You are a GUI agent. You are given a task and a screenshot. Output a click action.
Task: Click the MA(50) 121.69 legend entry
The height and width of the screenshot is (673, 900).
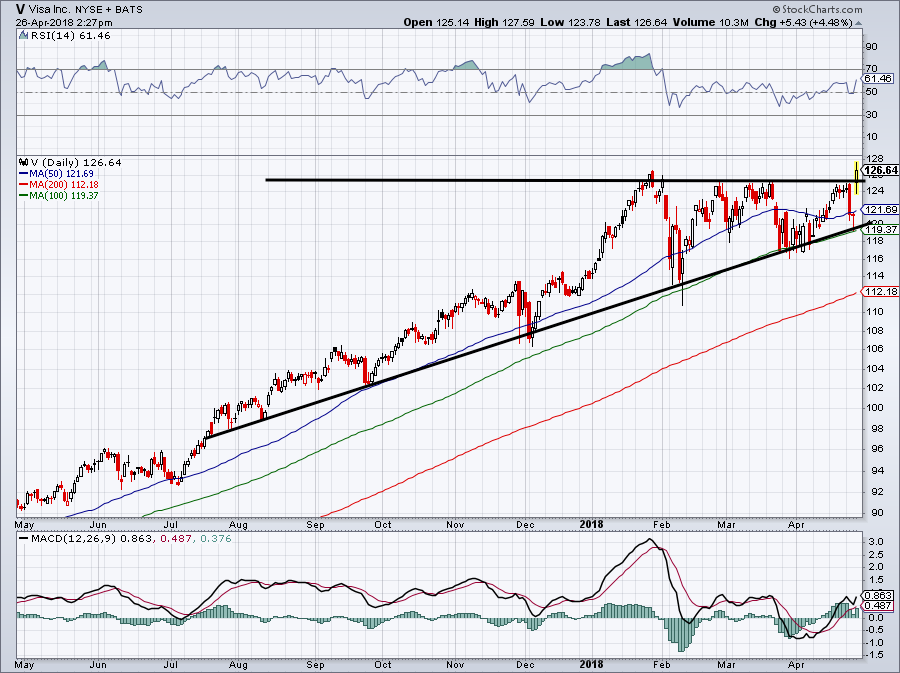pyautogui.click(x=61, y=173)
